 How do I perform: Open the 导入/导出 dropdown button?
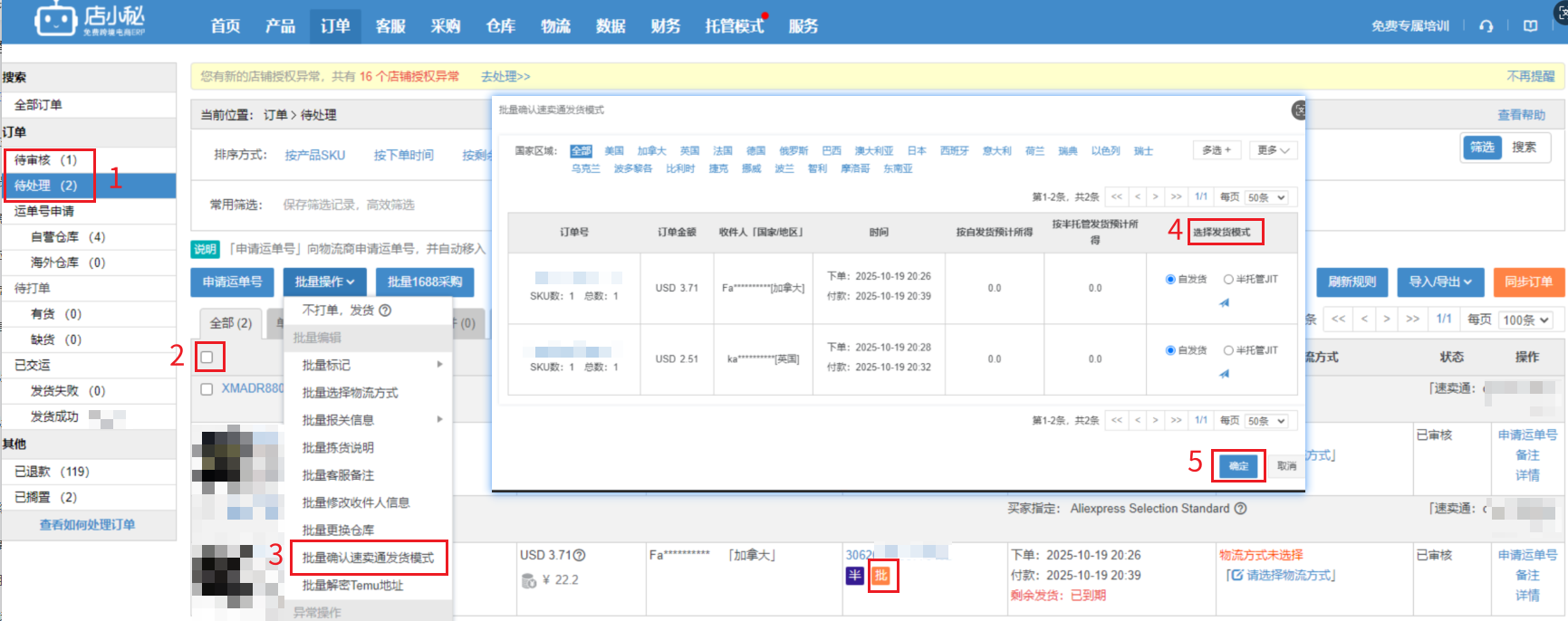(1439, 282)
